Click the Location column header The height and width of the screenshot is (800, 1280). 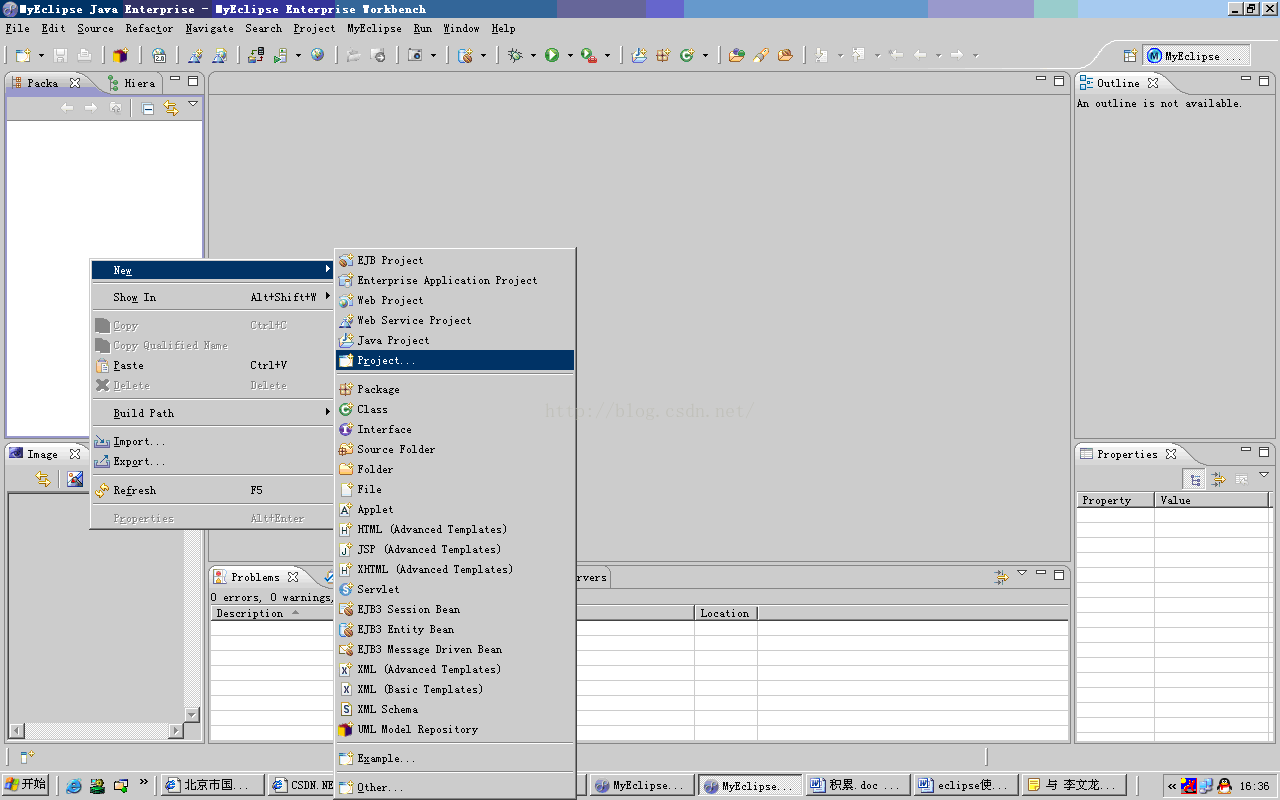(725, 613)
